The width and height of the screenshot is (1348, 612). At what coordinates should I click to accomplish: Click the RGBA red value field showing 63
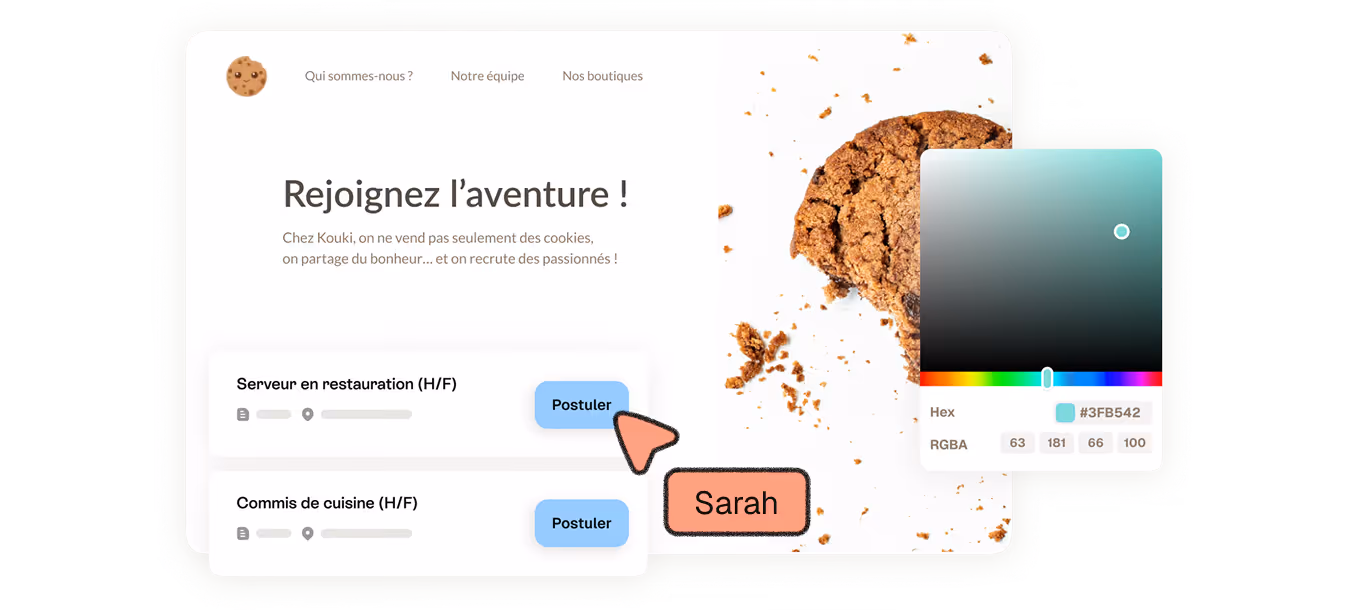1017,442
